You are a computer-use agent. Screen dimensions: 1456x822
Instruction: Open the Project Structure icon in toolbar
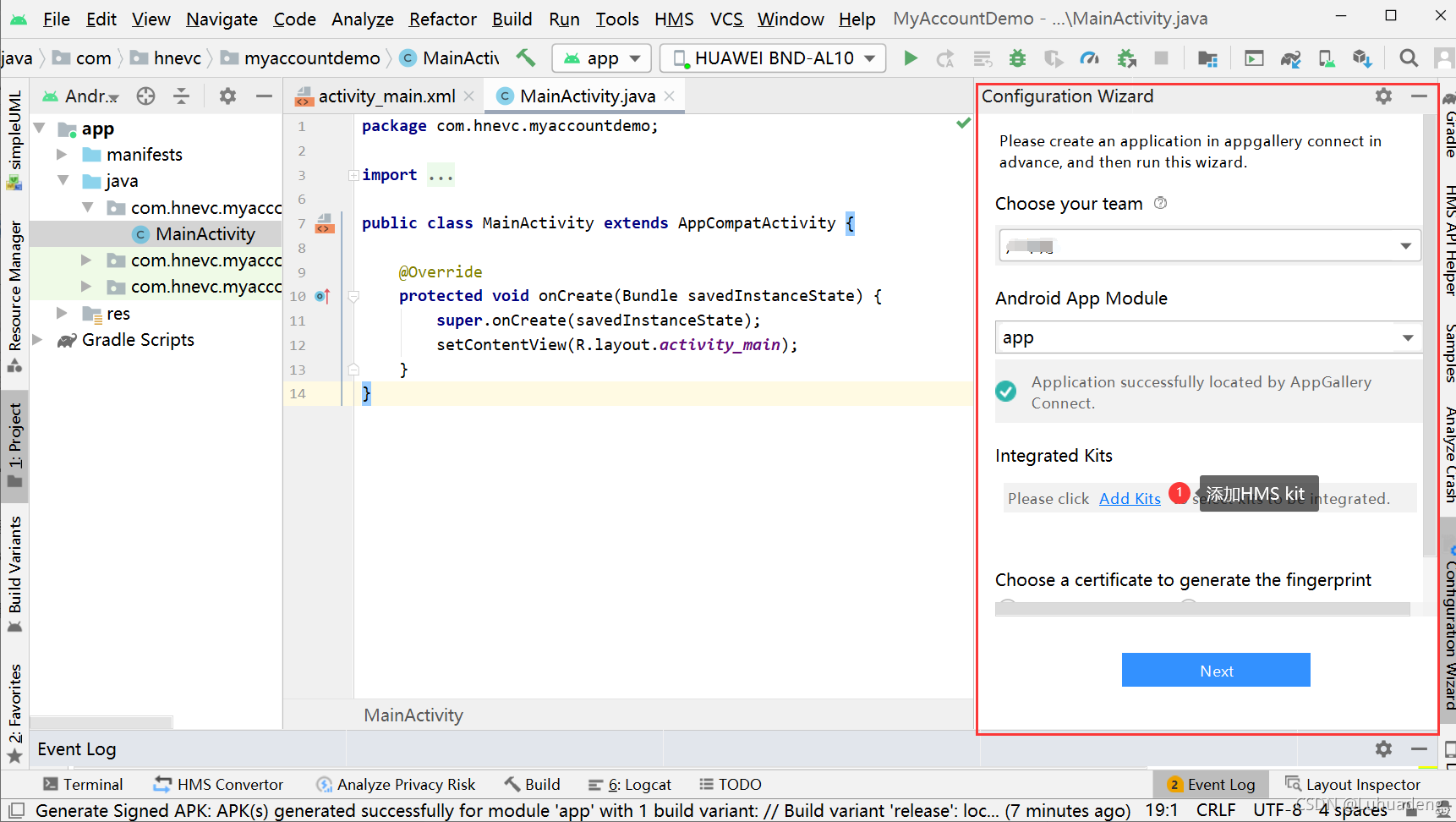pyautogui.click(x=1207, y=58)
